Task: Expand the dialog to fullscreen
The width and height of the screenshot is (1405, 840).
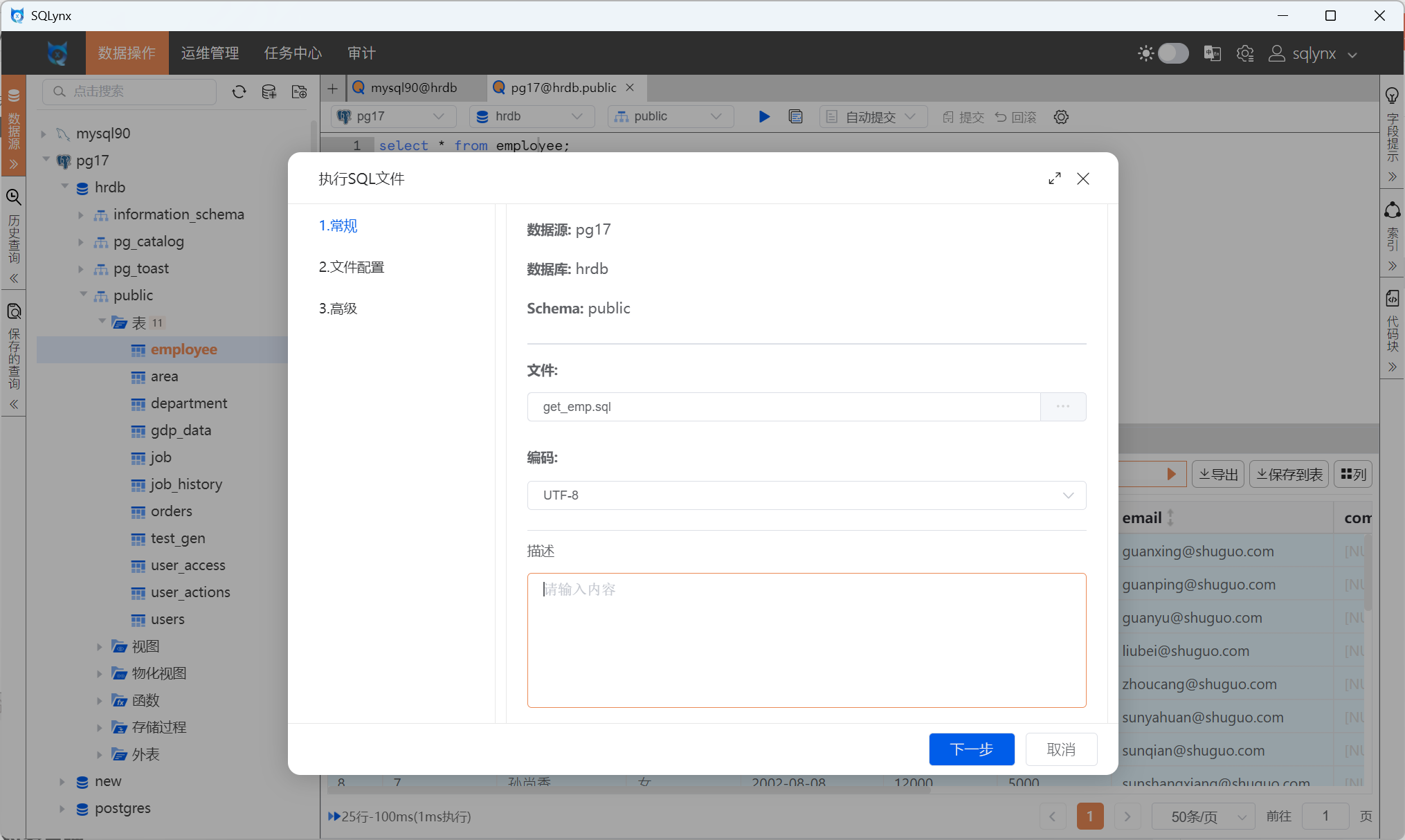Action: point(1054,179)
